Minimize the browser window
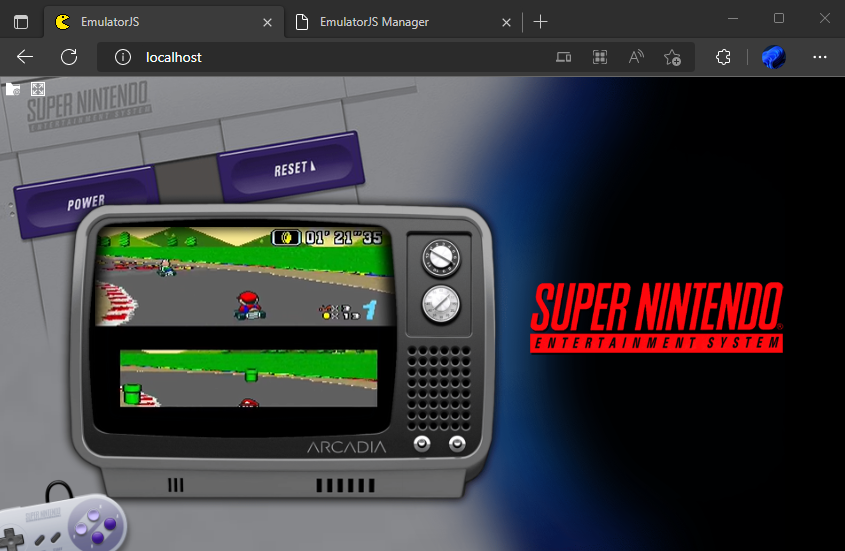The height and width of the screenshot is (551, 845). [x=733, y=19]
